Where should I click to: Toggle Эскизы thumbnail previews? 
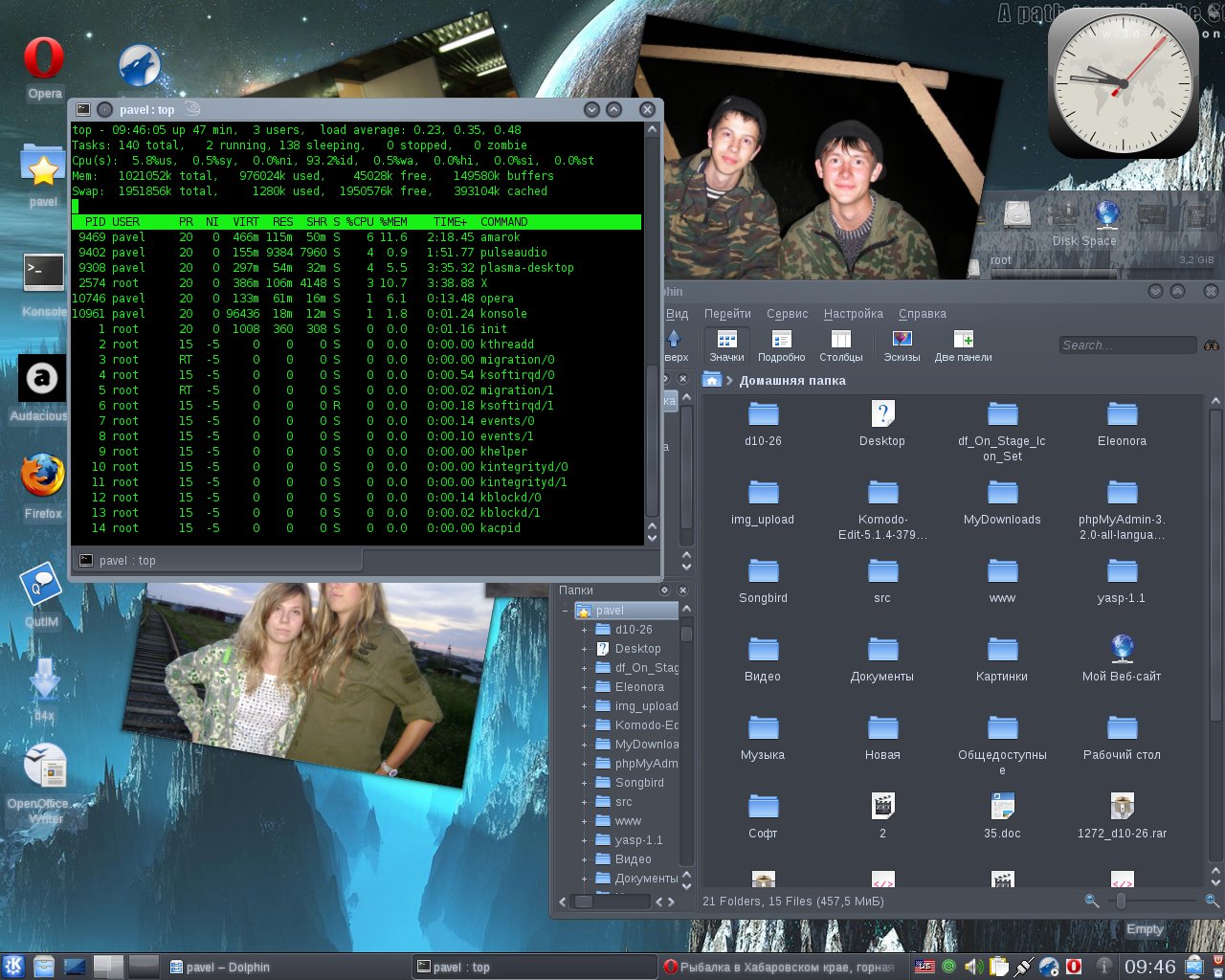pyautogui.click(x=902, y=345)
